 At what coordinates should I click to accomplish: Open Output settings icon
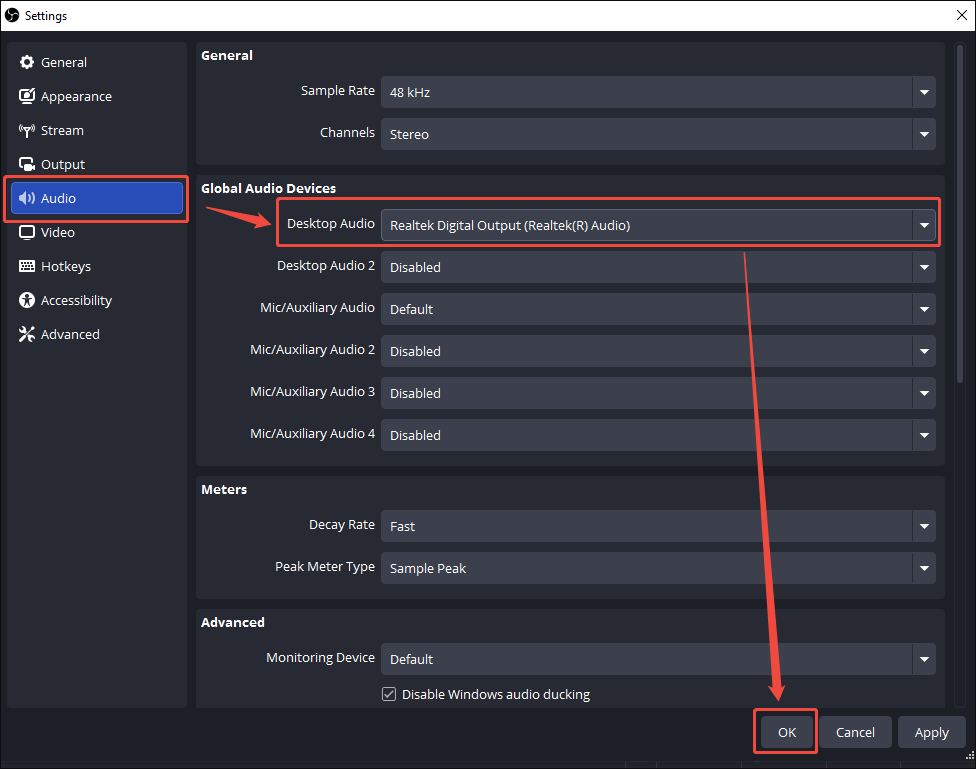click(26, 164)
